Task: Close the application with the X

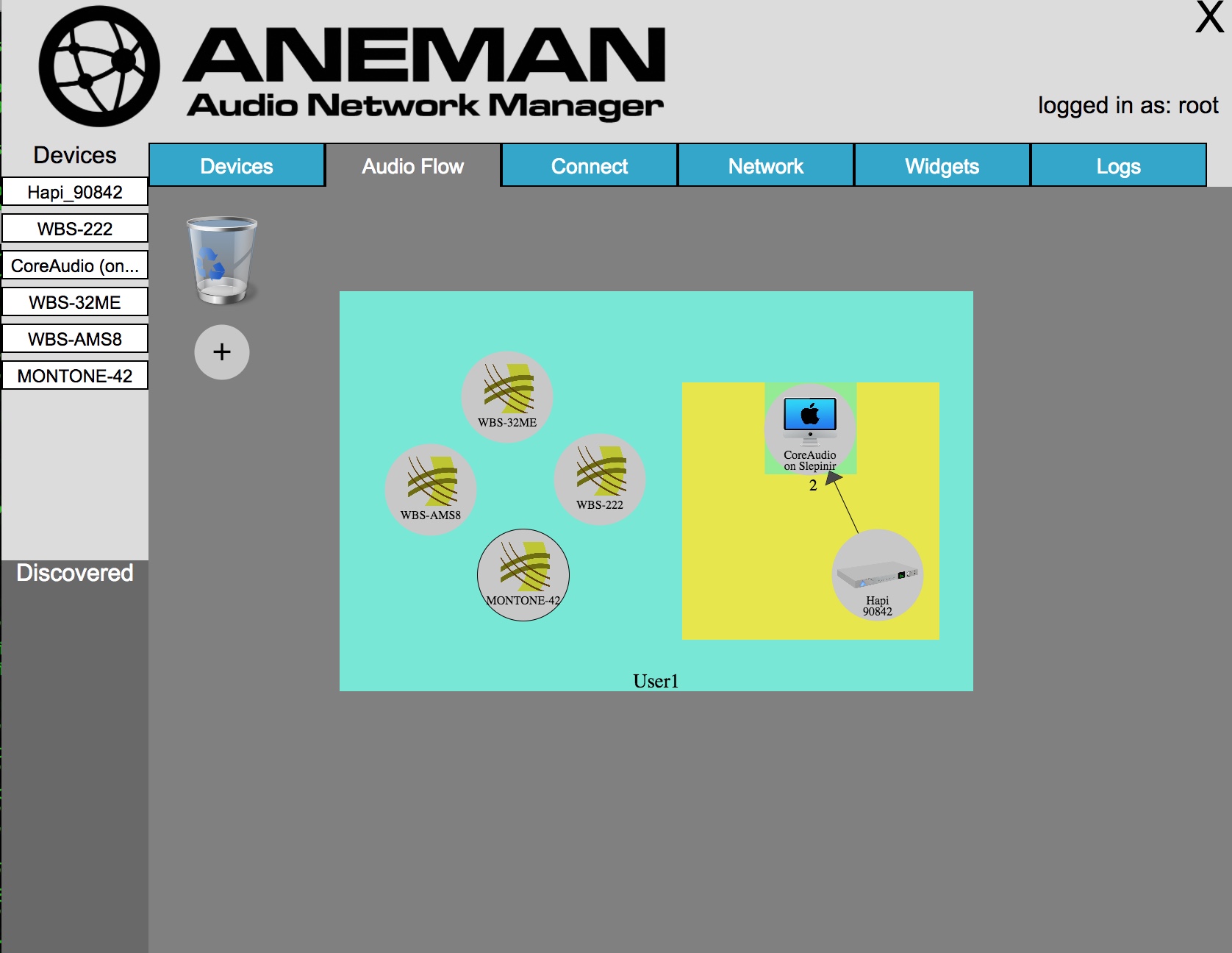Action: 1209,17
